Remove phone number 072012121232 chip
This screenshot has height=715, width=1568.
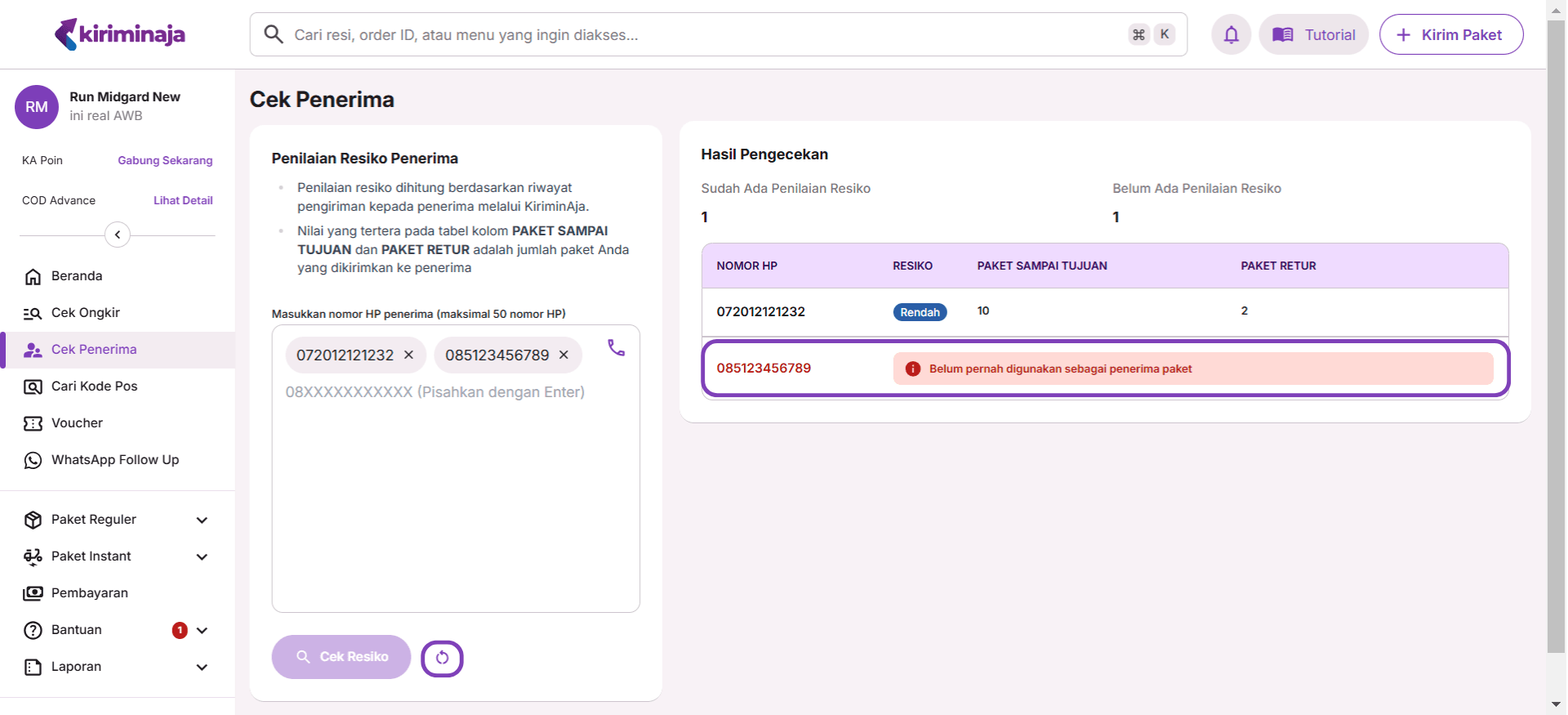[409, 355]
